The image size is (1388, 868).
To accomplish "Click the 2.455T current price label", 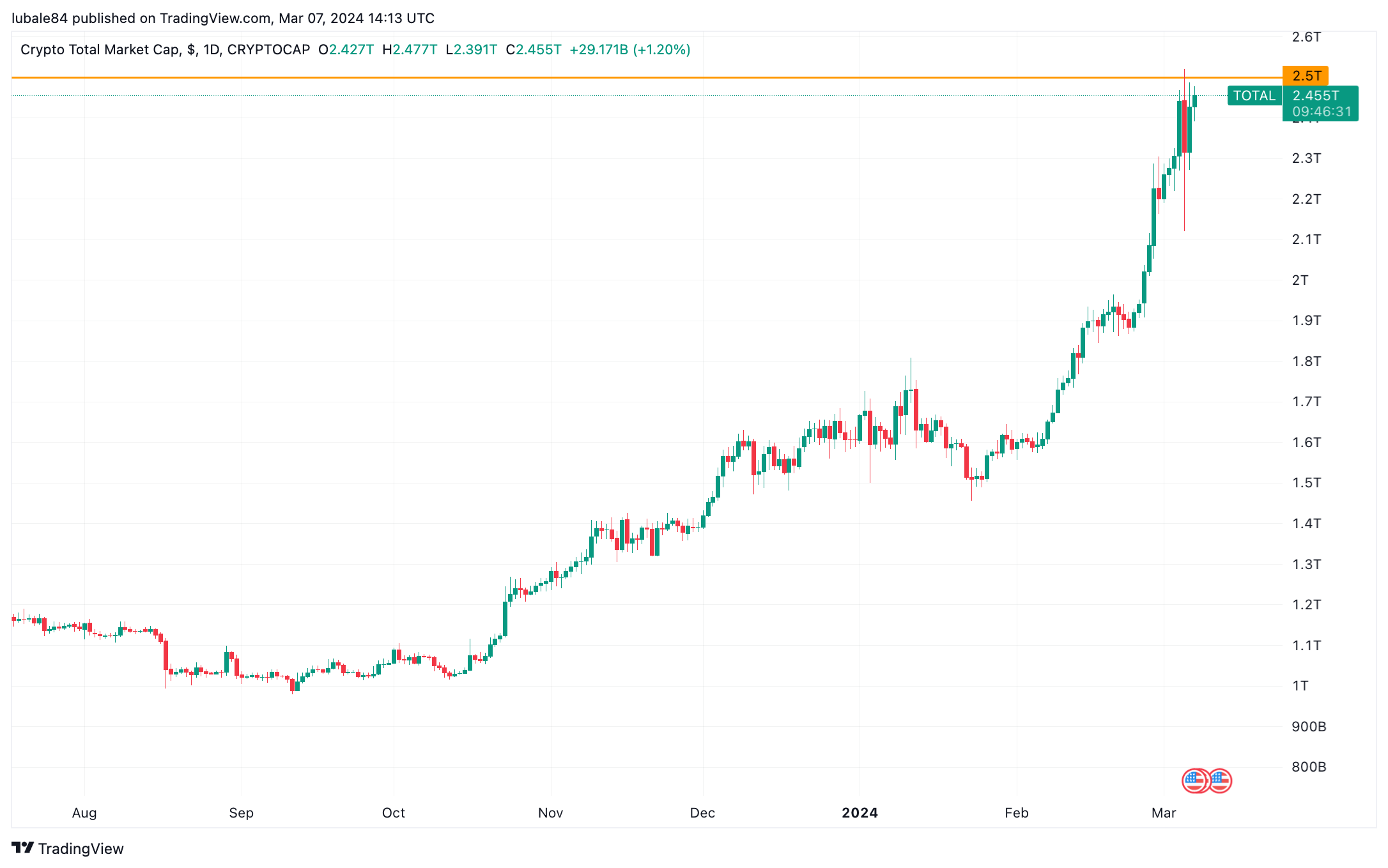I will 1316,95.
